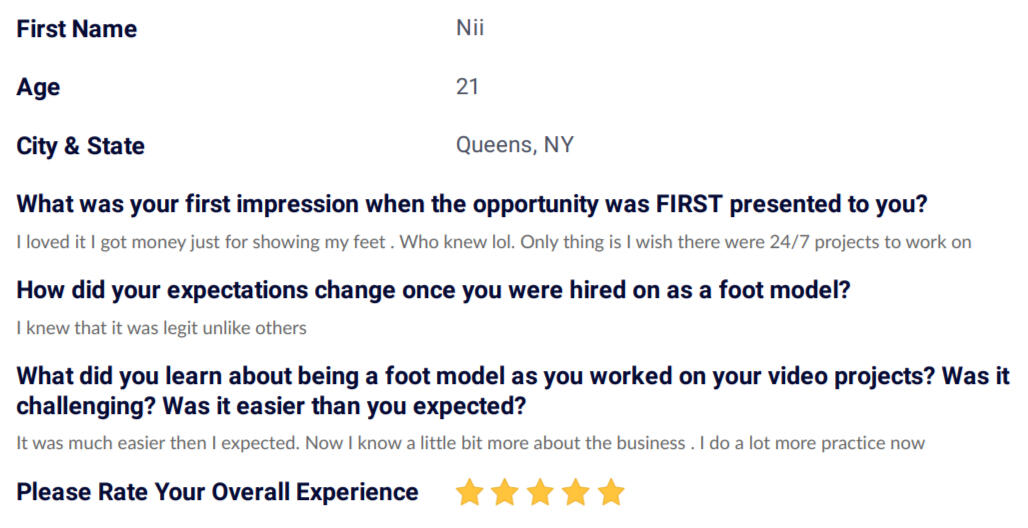Click the fourth rating star
The image size is (1028, 528).
(x=576, y=492)
